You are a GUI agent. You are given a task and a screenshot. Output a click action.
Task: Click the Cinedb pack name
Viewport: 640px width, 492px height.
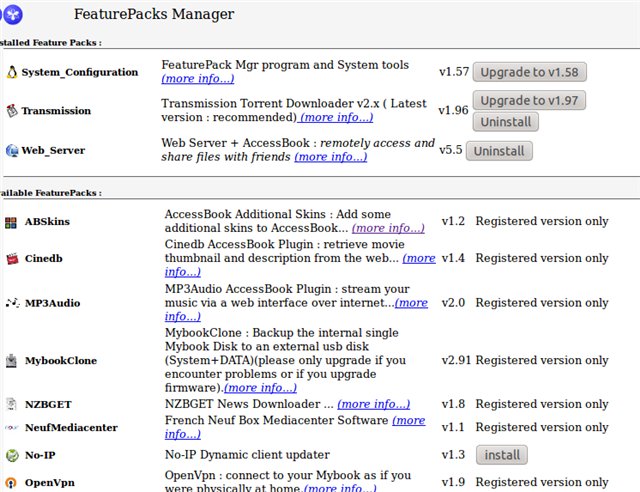pos(44,258)
